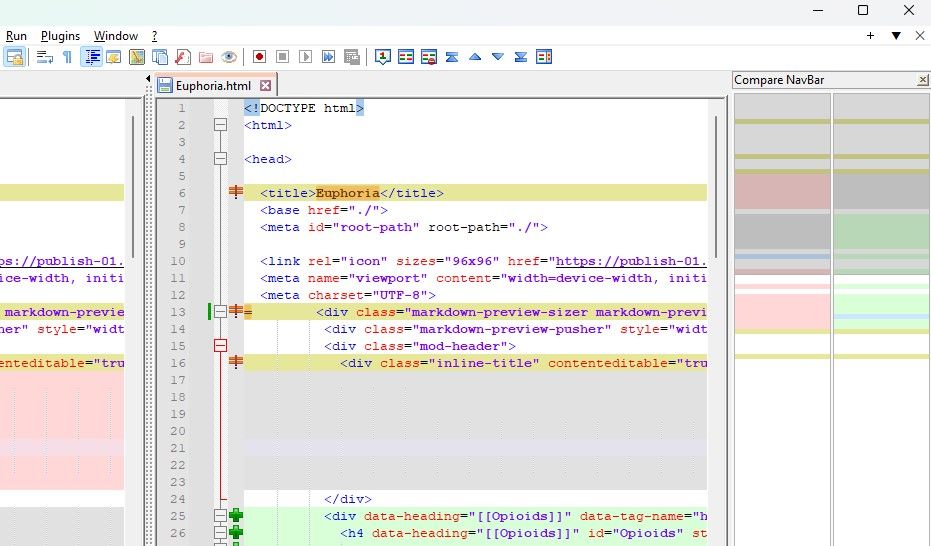Image resolution: width=931 pixels, height=546 pixels.
Task: Start recording a macro
Action: (259, 57)
